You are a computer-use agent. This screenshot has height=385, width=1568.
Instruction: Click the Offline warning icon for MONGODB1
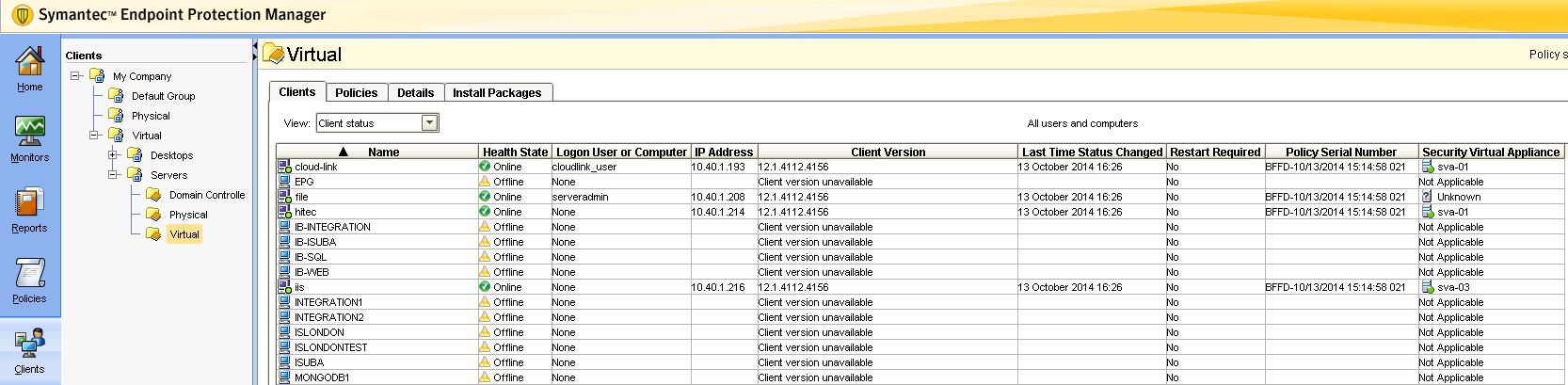[485, 377]
